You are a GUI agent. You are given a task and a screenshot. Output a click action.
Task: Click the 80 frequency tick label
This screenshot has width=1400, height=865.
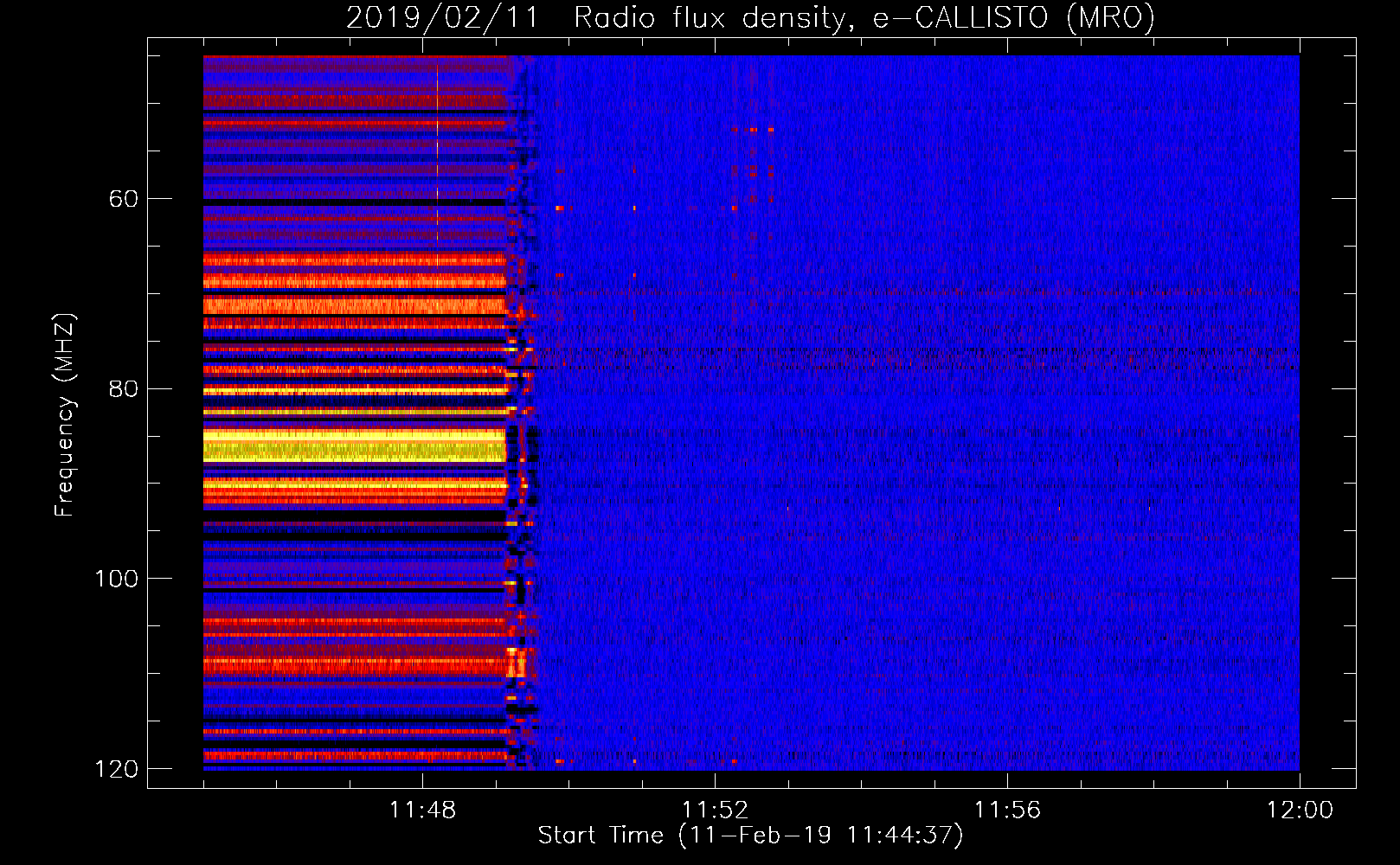[124, 389]
